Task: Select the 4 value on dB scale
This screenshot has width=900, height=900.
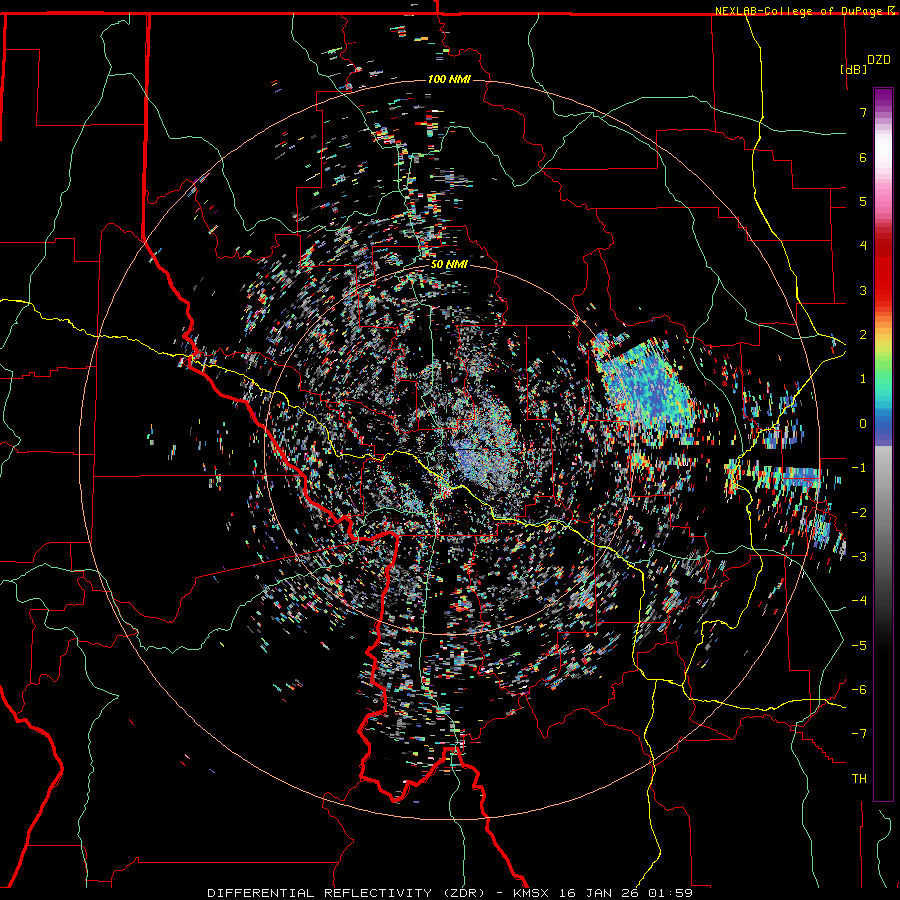Action: coord(863,246)
